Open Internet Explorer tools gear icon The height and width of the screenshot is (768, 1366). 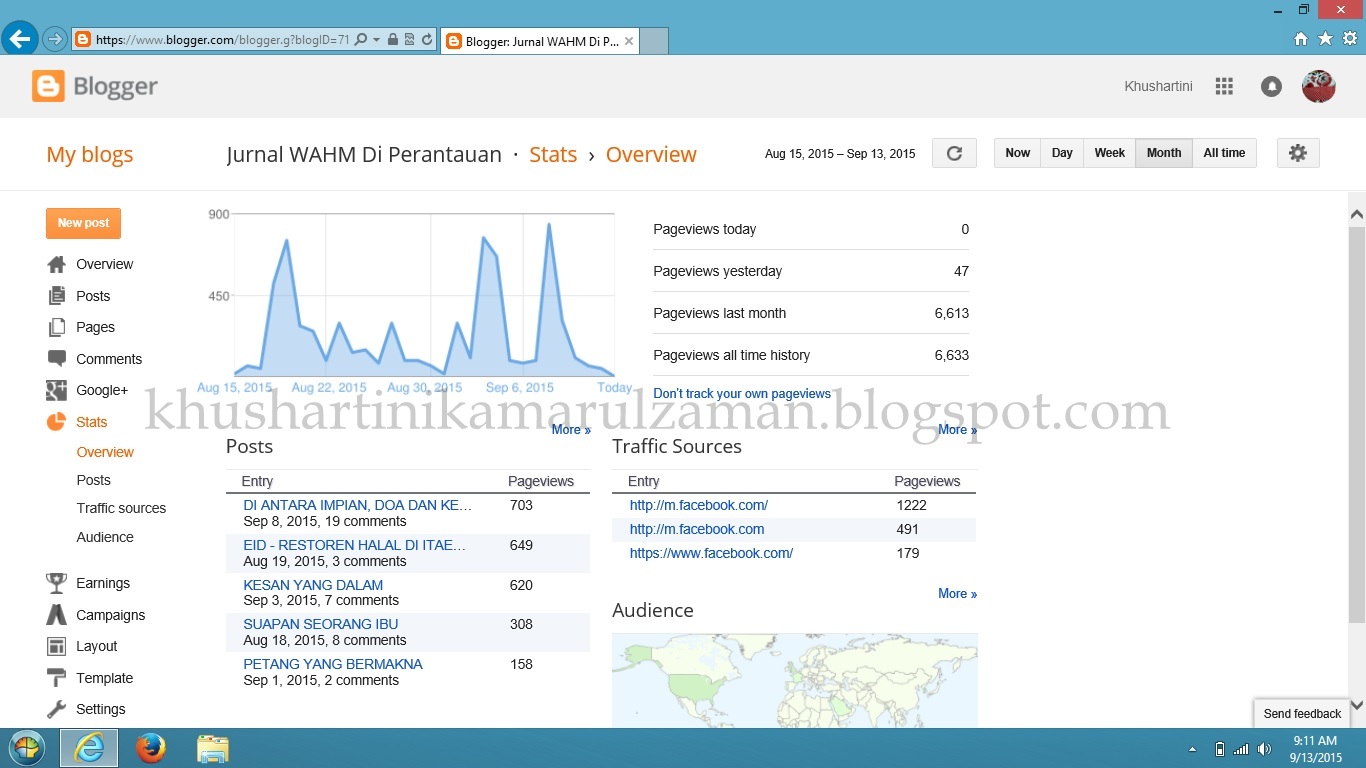pos(1350,39)
